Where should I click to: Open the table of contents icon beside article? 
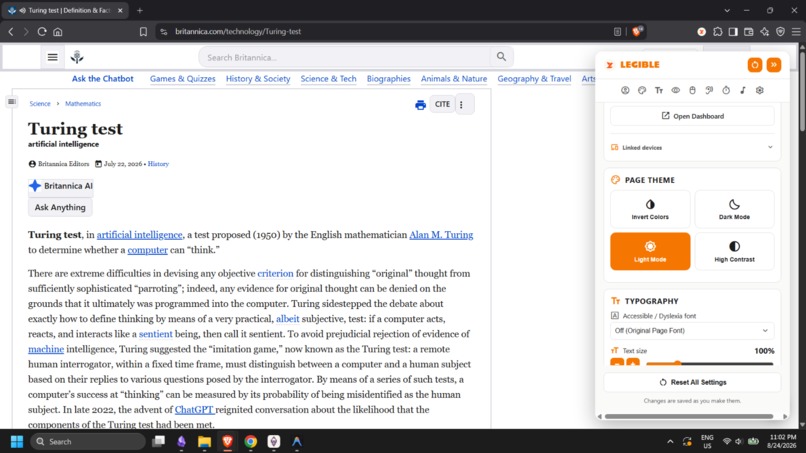pos(11,102)
